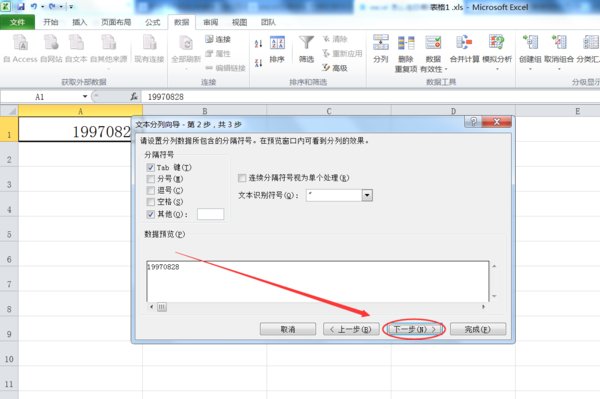This screenshot has width=600, height=399.
Task: Switch to the 公式 (Formulas) tab
Action: (152, 22)
